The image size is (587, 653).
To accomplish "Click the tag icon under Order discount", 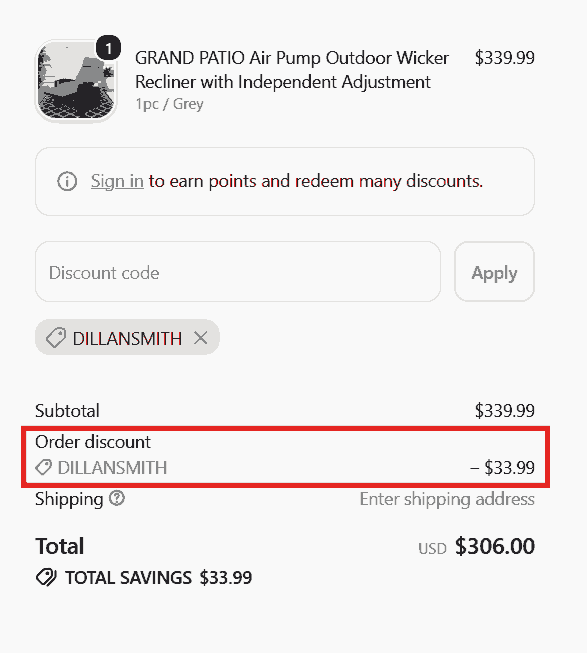I will tap(43, 467).
